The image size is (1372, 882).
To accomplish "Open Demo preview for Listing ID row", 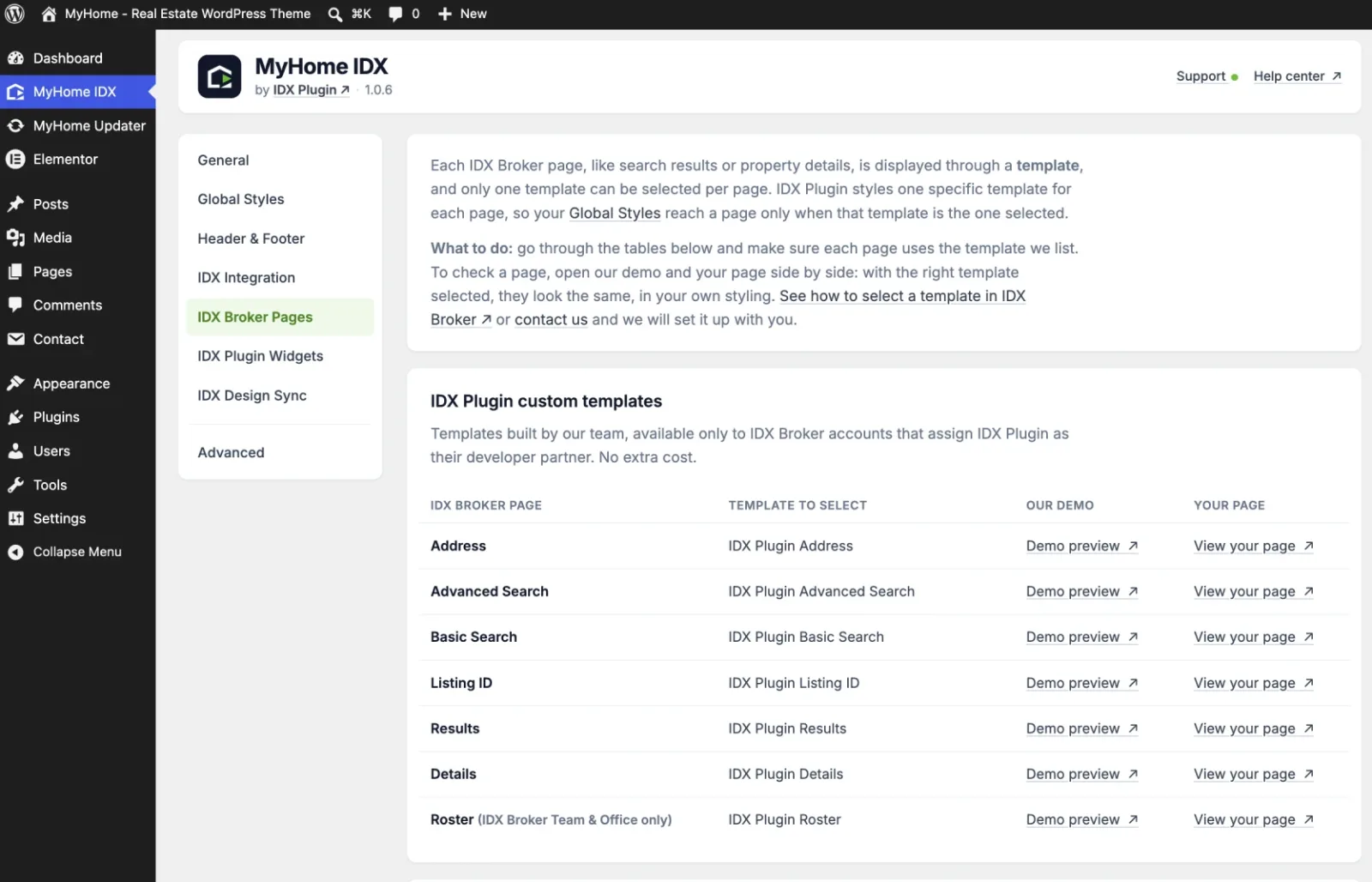I will [1081, 683].
